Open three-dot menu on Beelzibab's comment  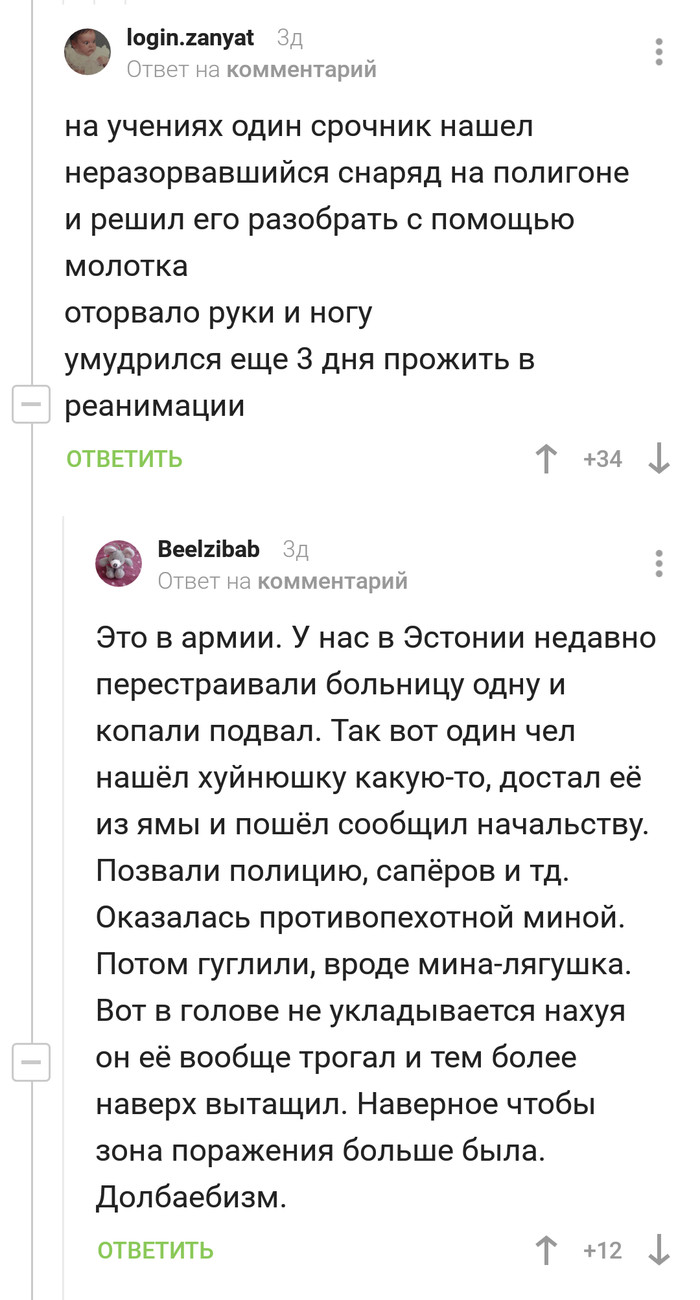coord(659,563)
